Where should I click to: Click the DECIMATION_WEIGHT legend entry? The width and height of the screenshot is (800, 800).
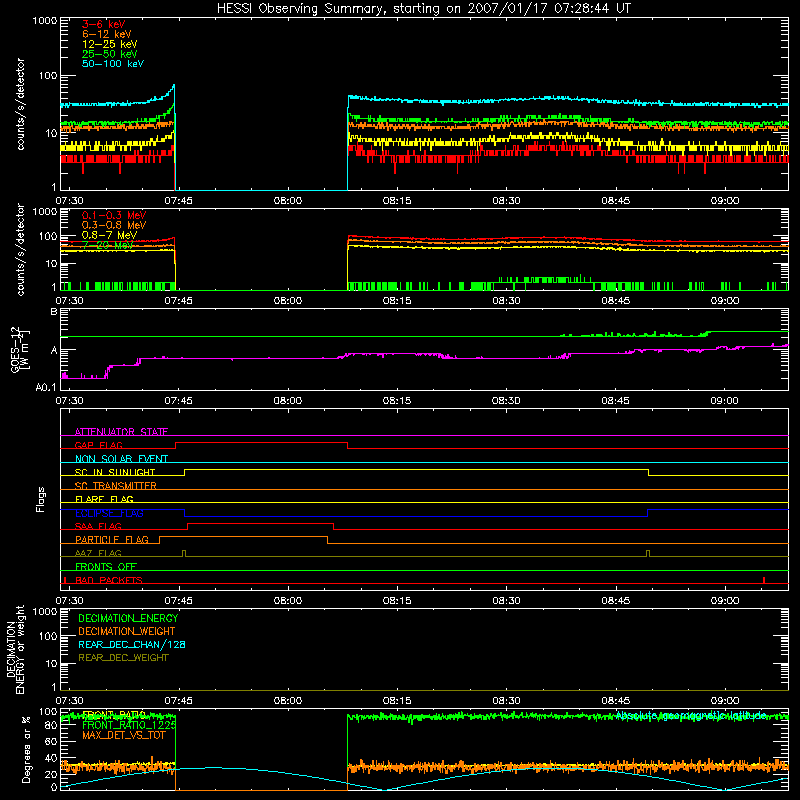127,631
